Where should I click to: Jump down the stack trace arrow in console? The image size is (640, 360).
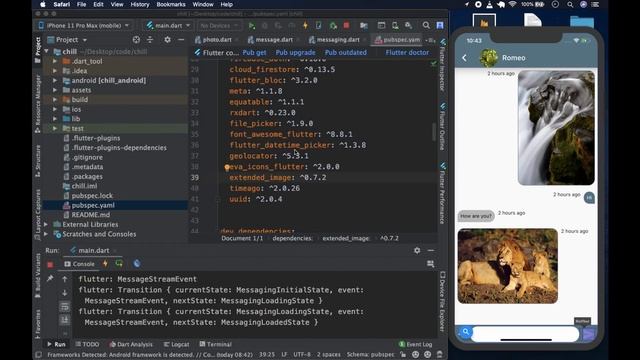64,293
